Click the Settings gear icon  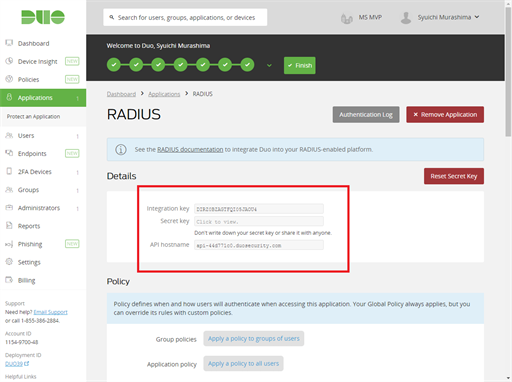coord(9,262)
